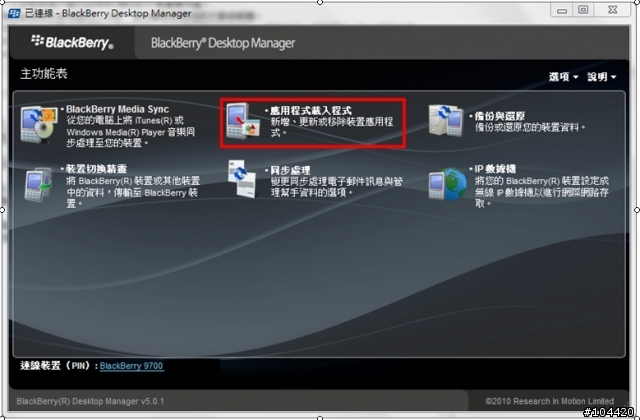Click the '©2010 Research In Motion Limited' text

click(549, 401)
